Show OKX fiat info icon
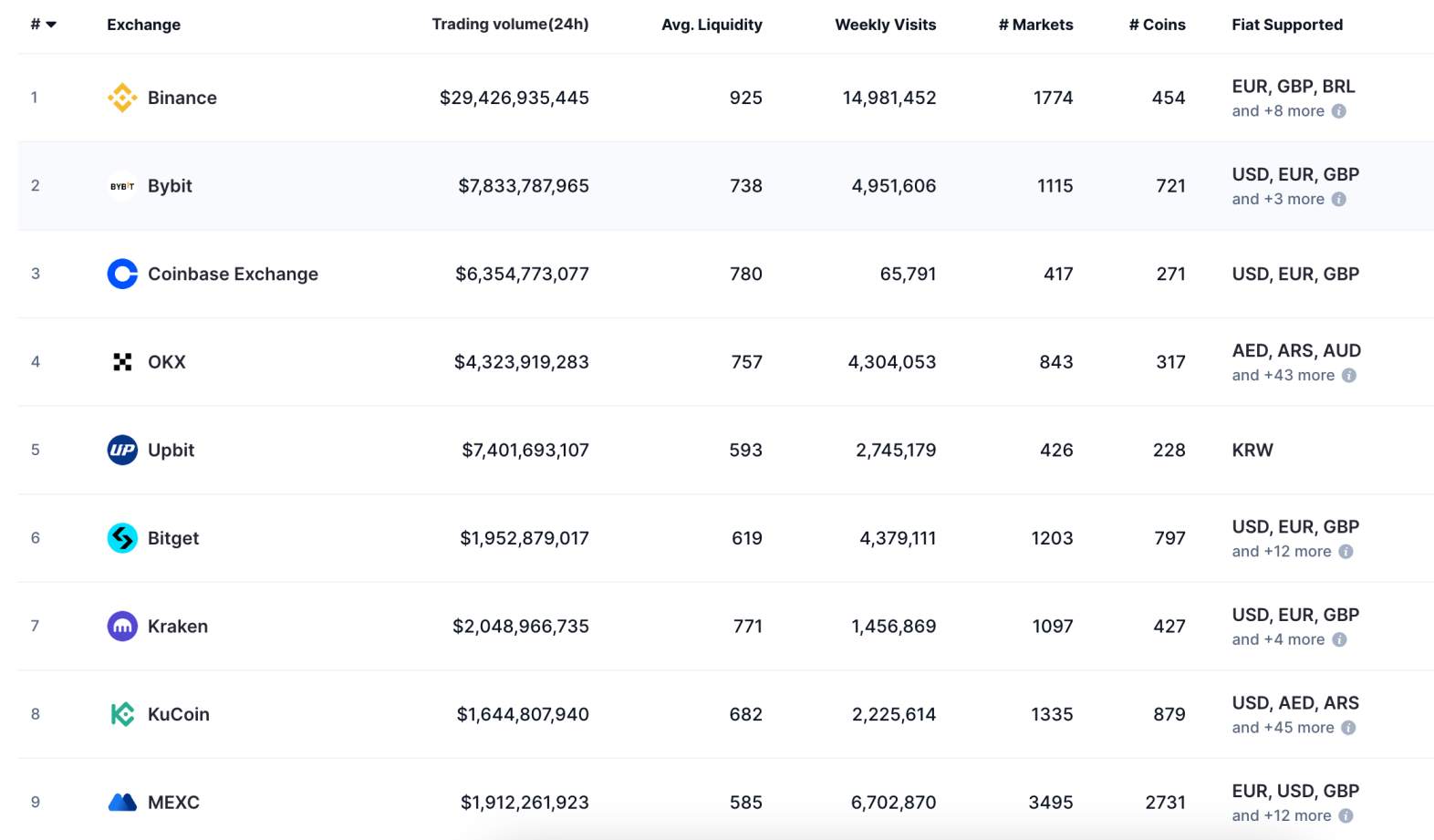1434x840 pixels. [x=1349, y=376]
